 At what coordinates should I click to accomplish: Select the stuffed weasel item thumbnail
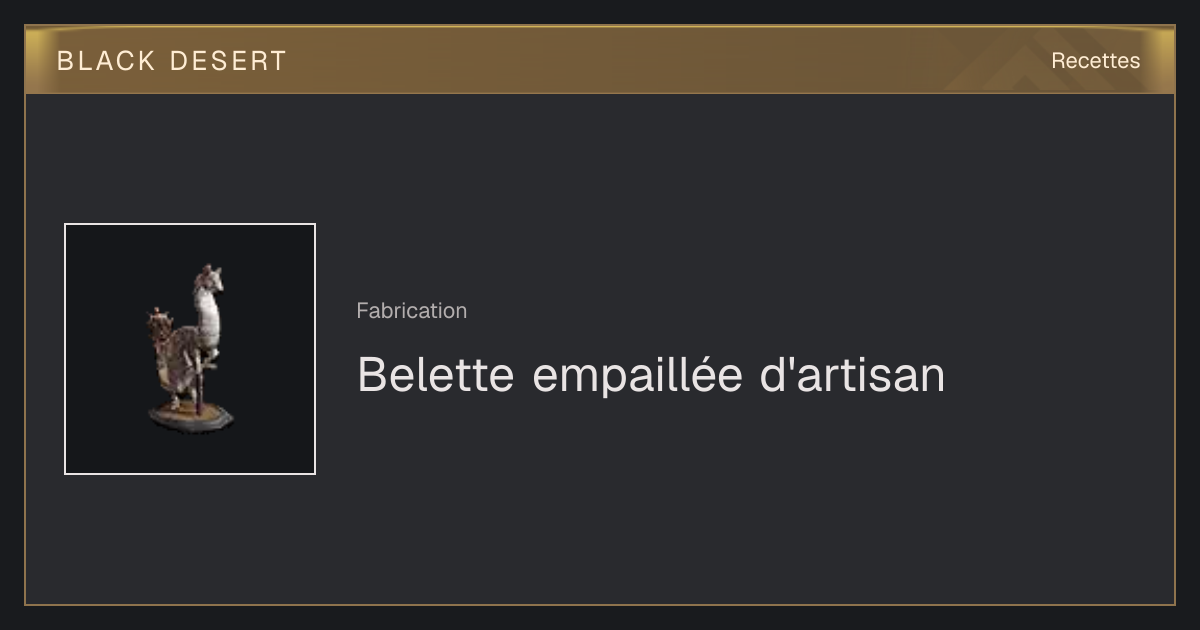(190, 349)
